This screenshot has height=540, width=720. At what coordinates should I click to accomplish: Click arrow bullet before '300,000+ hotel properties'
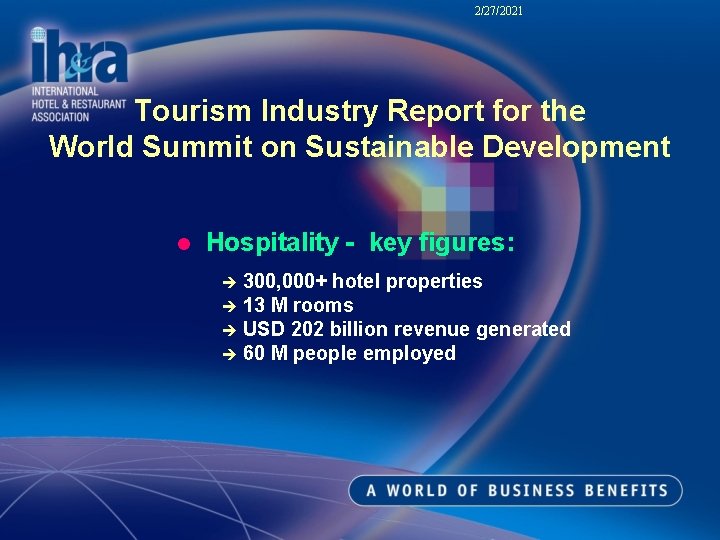point(229,282)
